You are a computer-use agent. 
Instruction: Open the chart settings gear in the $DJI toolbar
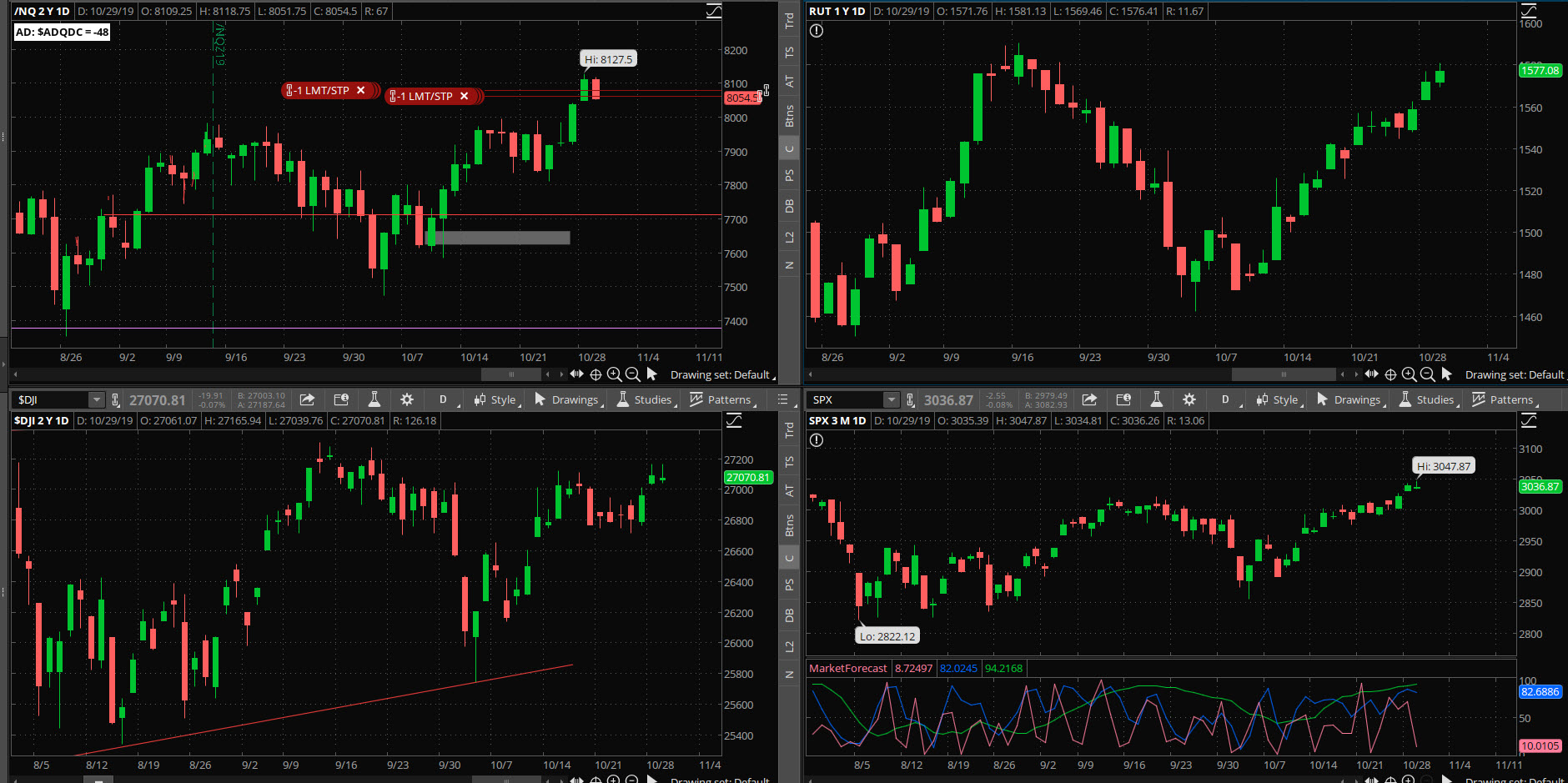click(x=407, y=399)
